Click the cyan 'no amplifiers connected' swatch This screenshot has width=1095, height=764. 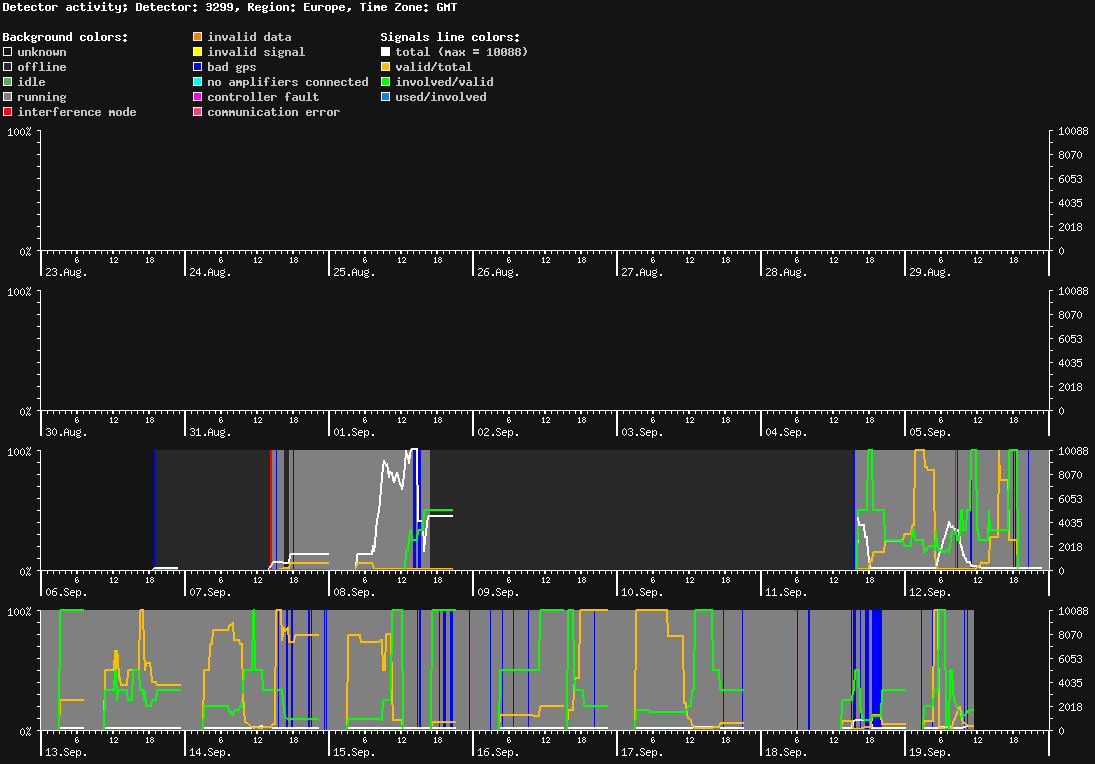coord(198,82)
